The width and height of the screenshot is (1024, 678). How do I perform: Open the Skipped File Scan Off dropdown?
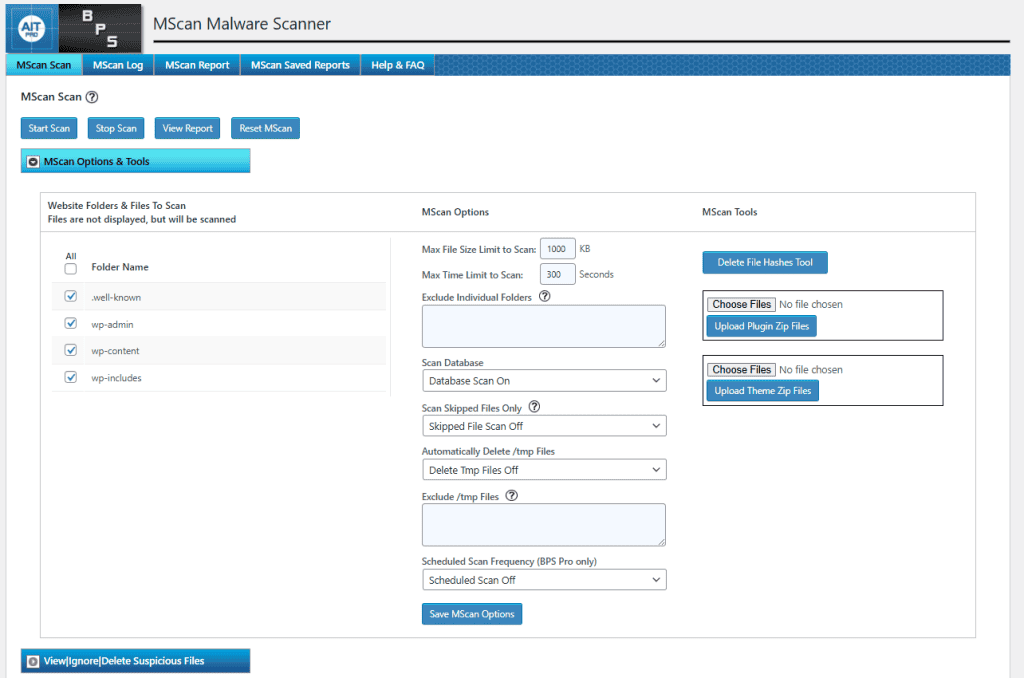point(544,426)
